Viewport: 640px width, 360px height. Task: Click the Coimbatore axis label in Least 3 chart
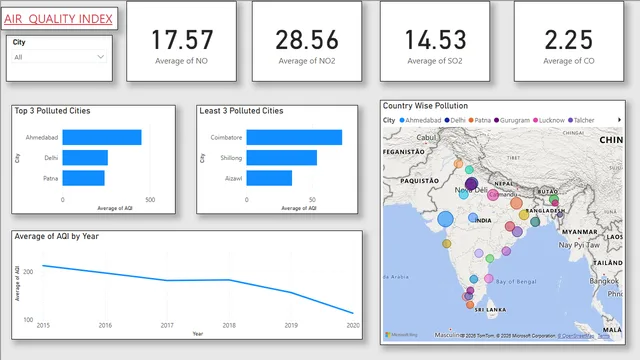pos(226,138)
